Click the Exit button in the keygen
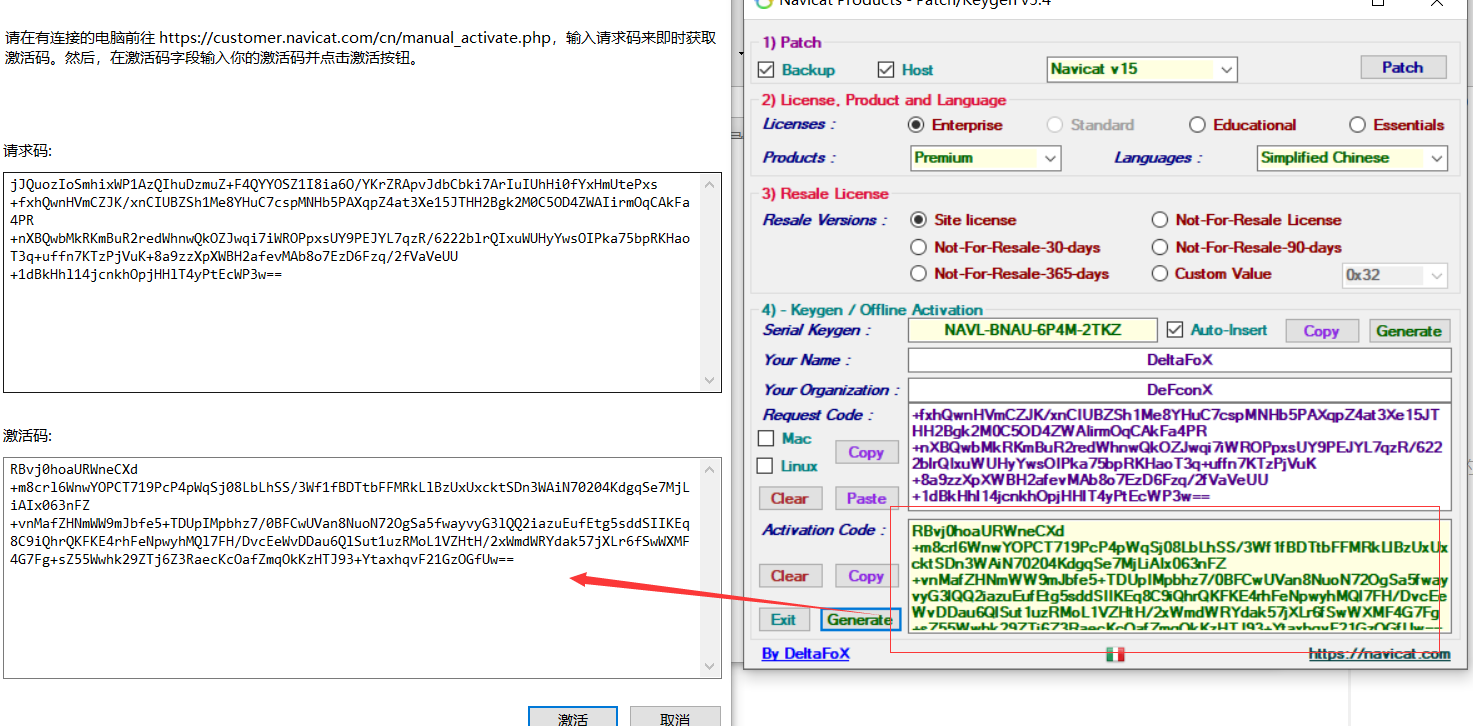 coord(784,620)
